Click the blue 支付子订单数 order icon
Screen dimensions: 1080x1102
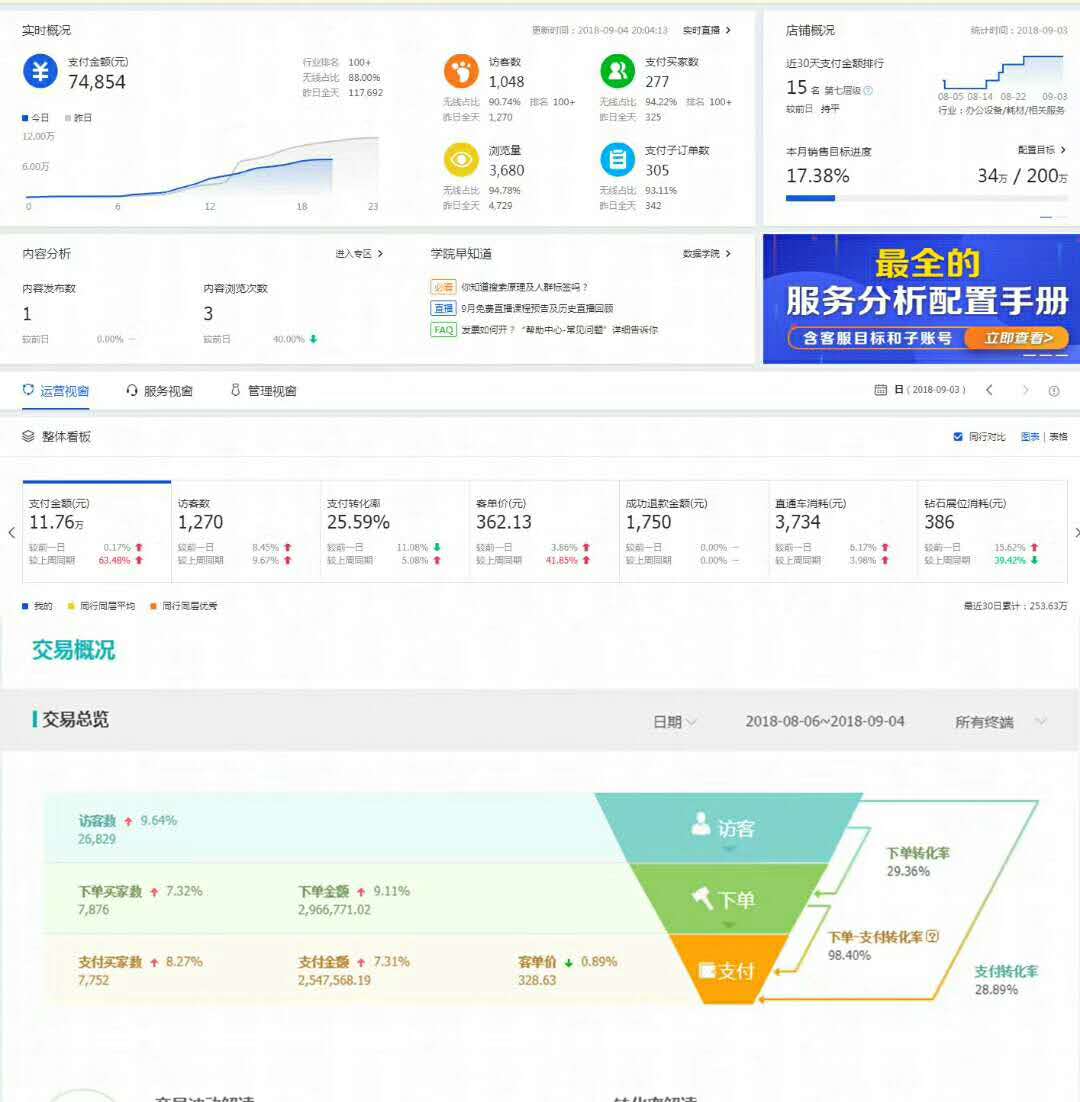[x=618, y=160]
